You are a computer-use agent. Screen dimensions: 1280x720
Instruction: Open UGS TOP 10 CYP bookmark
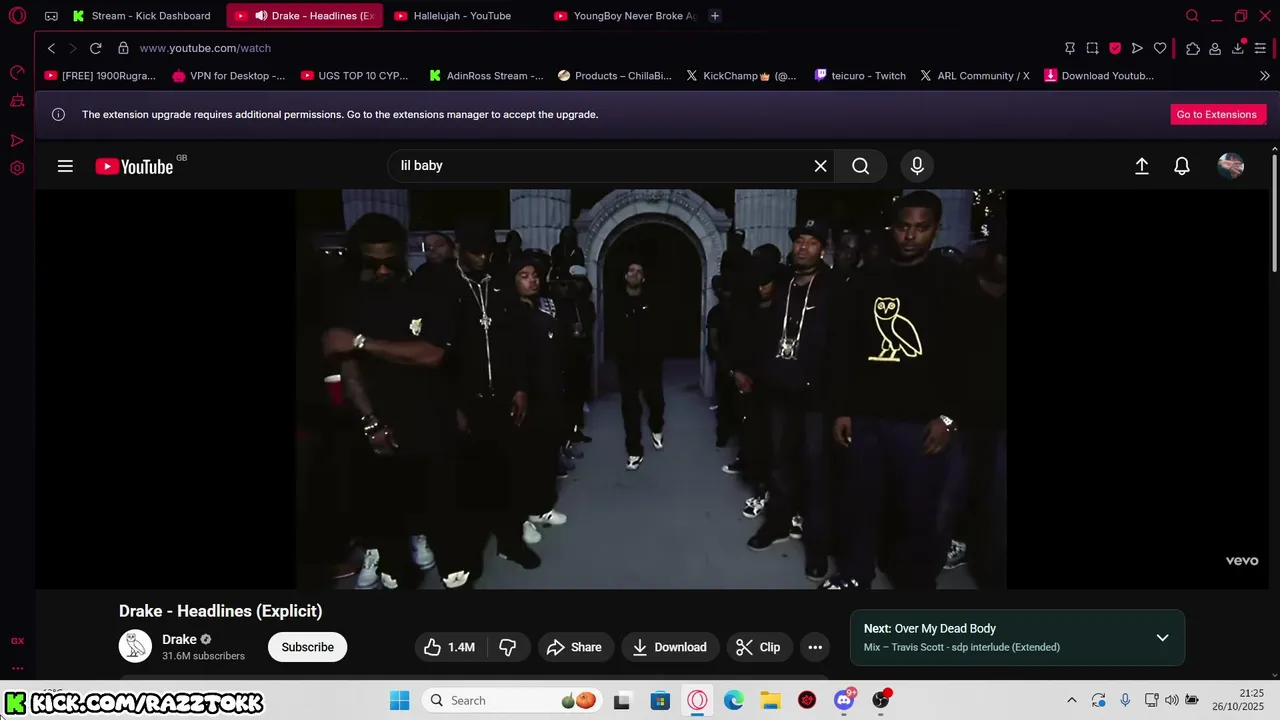tap(355, 75)
